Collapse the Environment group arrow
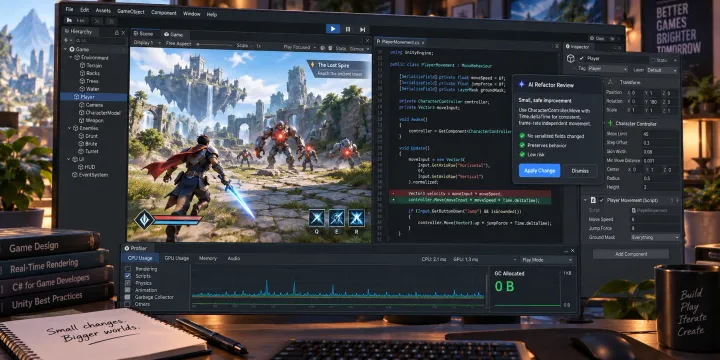Screen dimensions: 720x360 [x=71, y=57]
